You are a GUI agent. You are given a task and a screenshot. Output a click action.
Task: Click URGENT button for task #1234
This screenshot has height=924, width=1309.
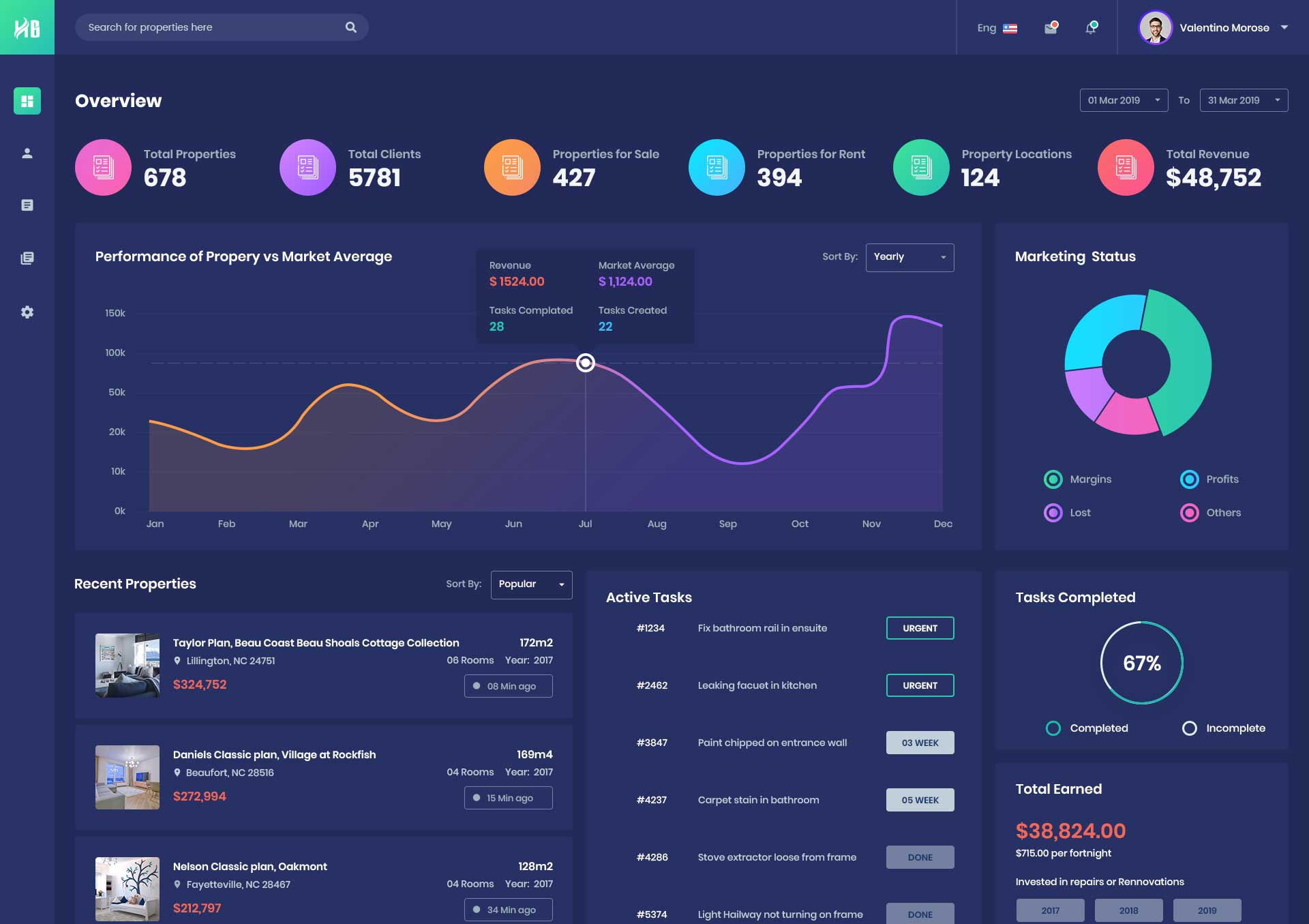pos(920,628)
